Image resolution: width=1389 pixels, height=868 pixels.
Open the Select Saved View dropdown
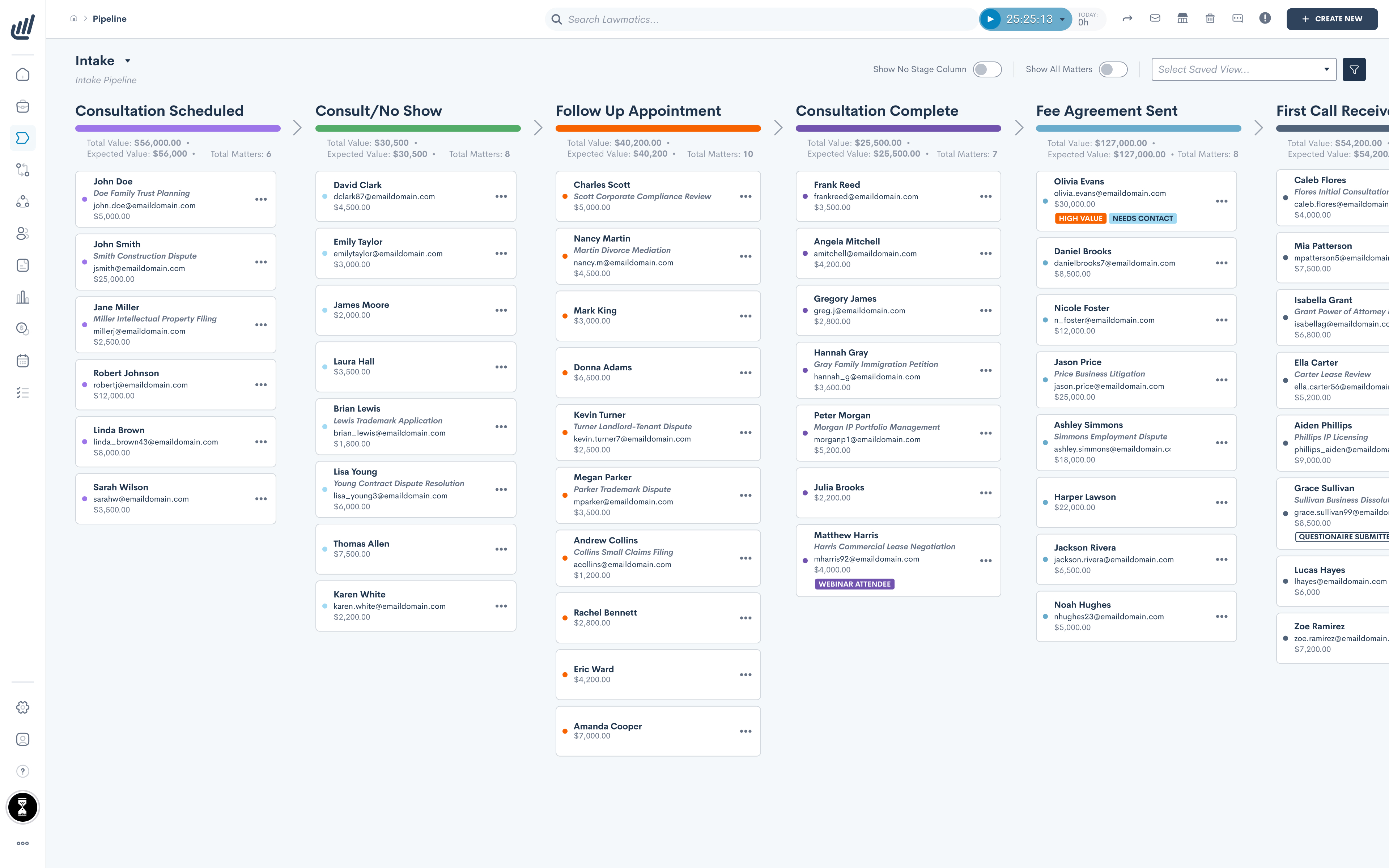[x=1243, y=69]
